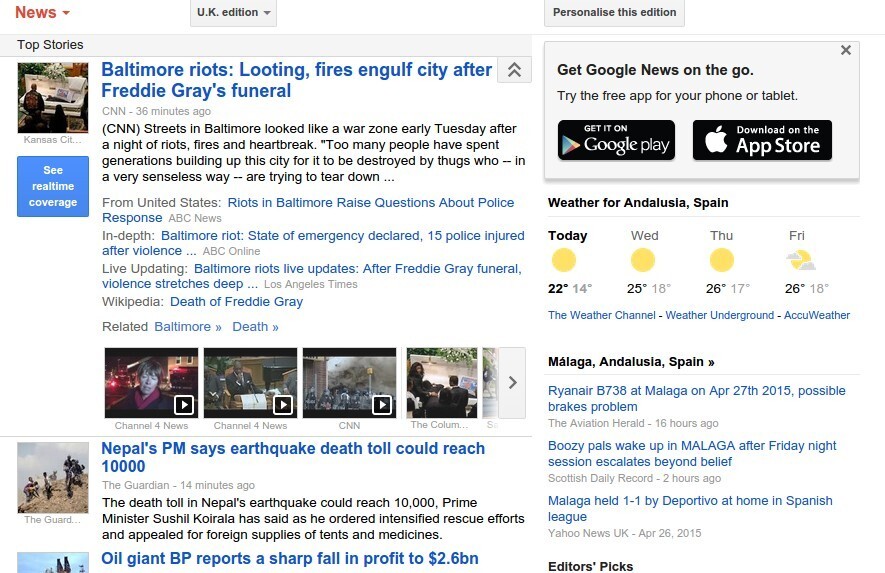Image resolution: width=885 pixels, height=573 pixels.
Task: Open The Weather Channel link
Action: tap(602, 316)
